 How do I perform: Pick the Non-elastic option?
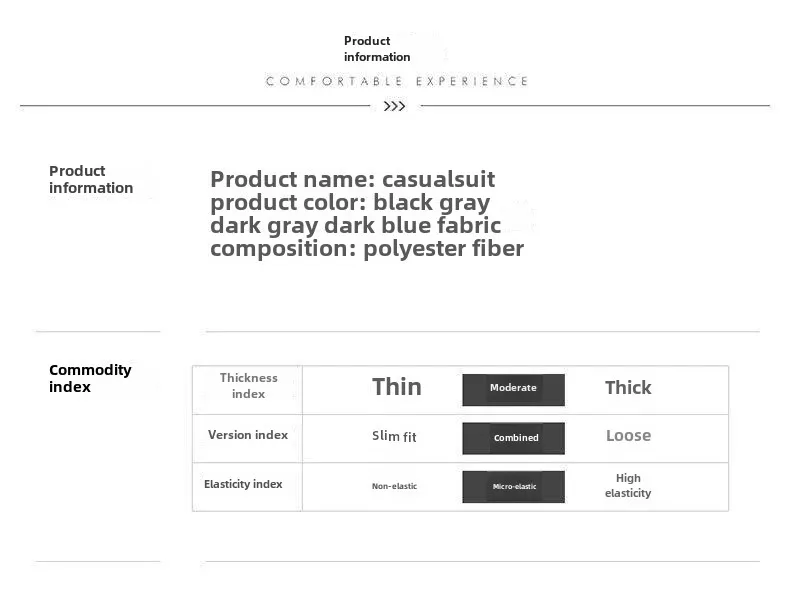click(394, 486)
